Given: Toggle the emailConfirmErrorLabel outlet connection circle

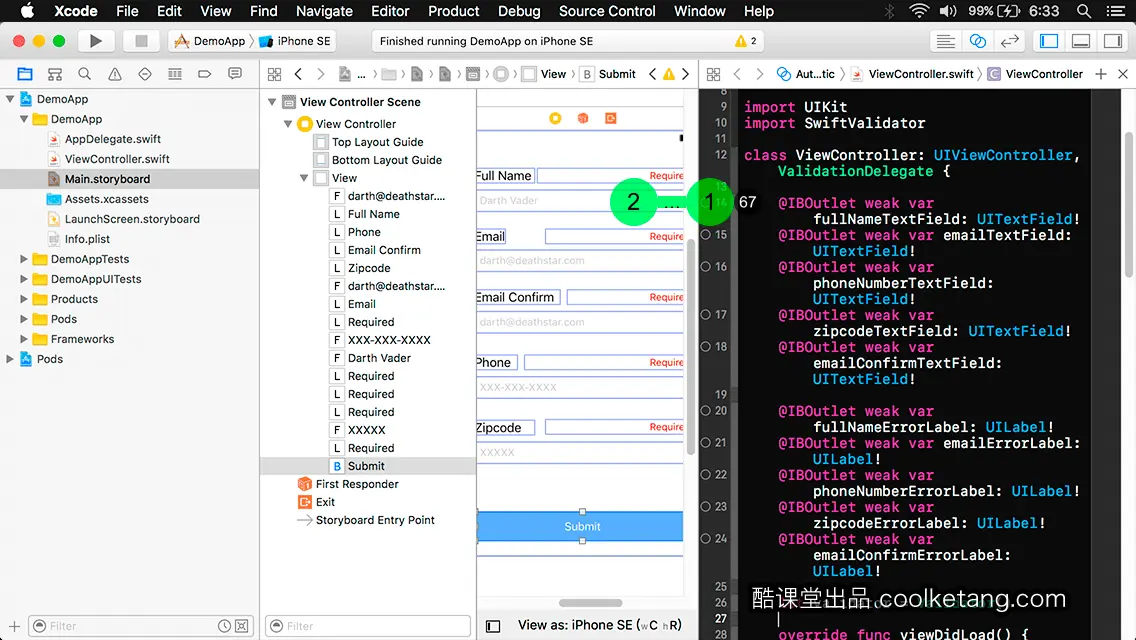Looking at the screenshot, I should 706,539.
